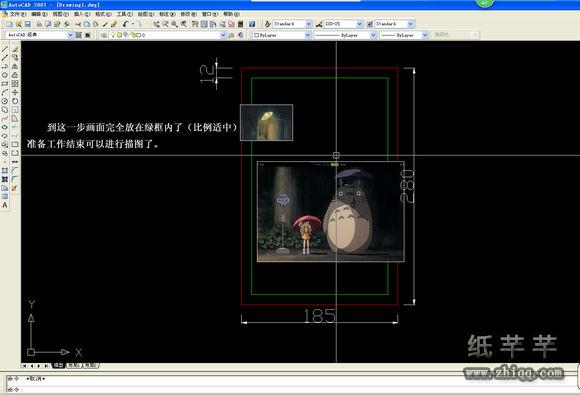Click the Undo arrow in the toolbar

click(x=126, y=24)
